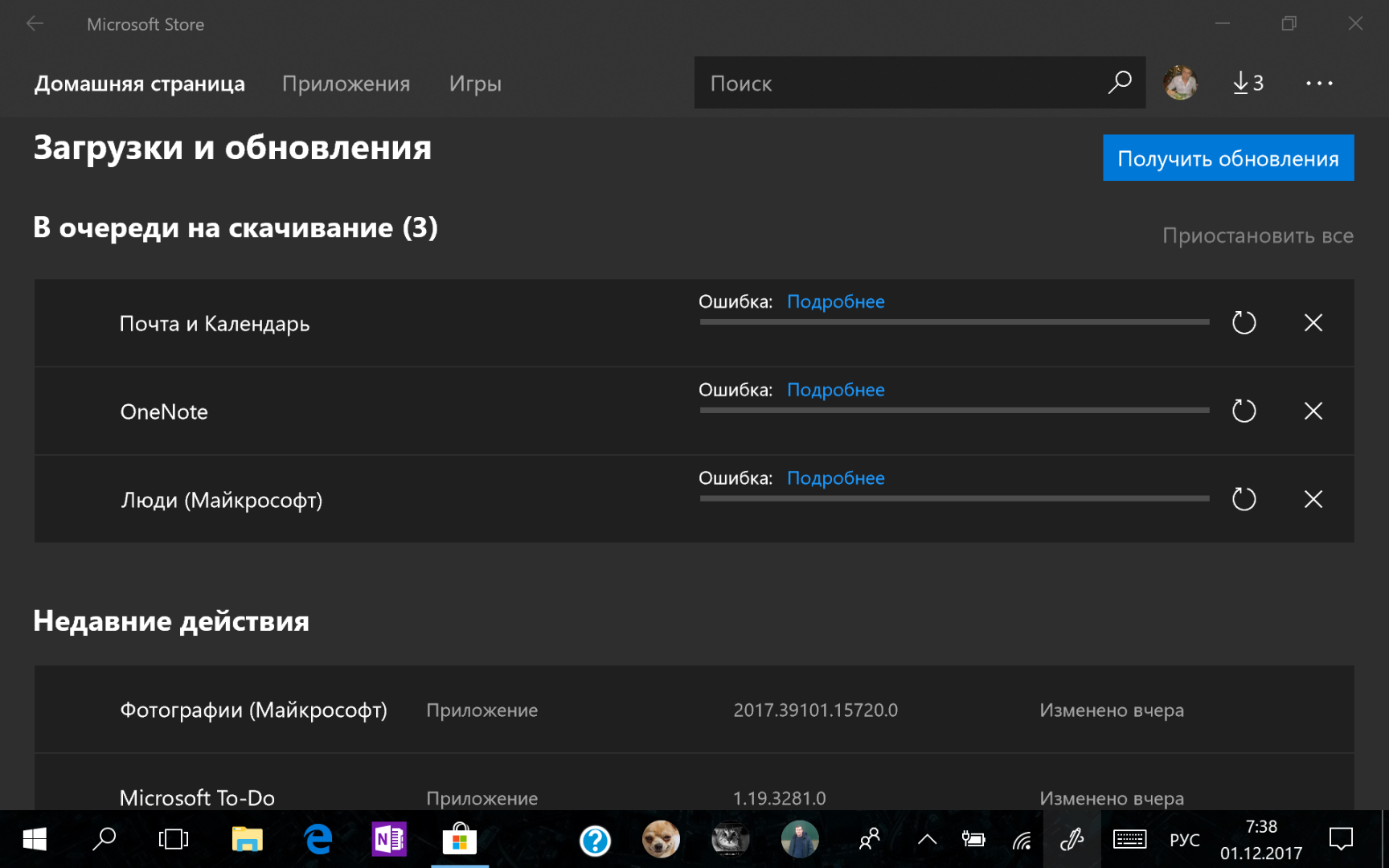Viewport: 1389px width, 868px height.
Task: Expand hidden system tray icons
Action: click(x=927, y=840)
